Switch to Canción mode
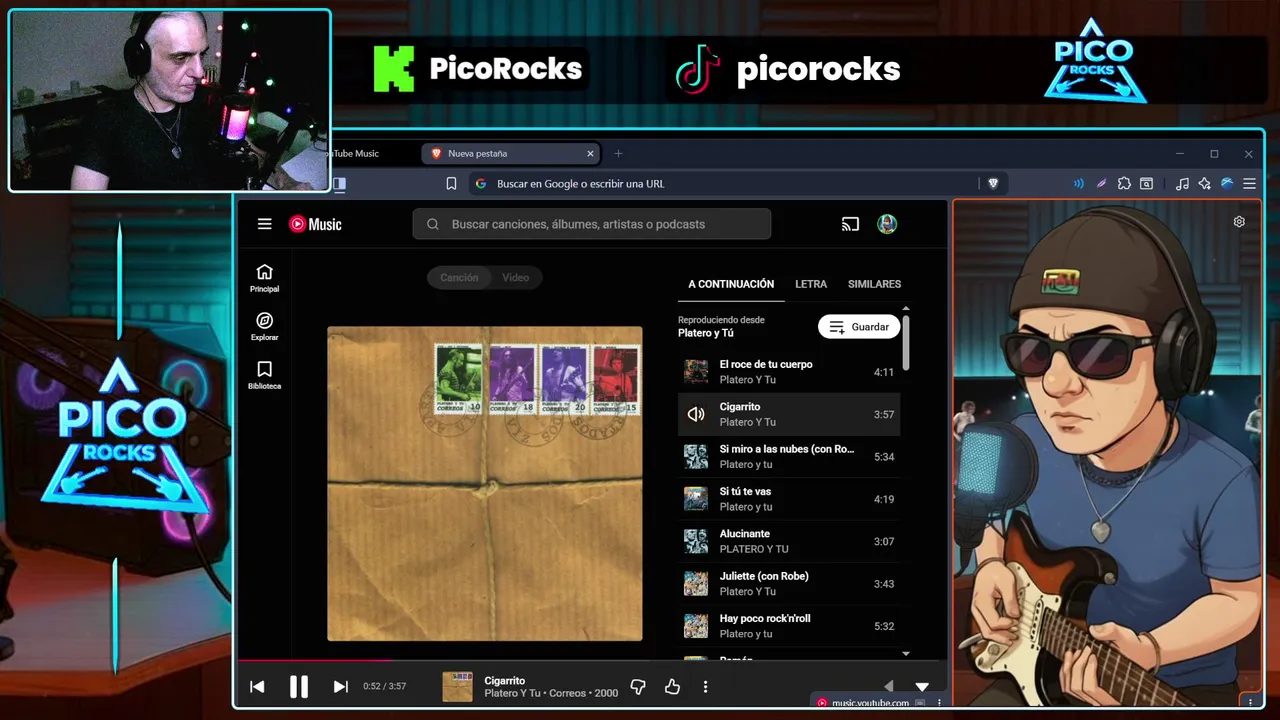This screenshot has width=1280, height=720. point(459,278)
